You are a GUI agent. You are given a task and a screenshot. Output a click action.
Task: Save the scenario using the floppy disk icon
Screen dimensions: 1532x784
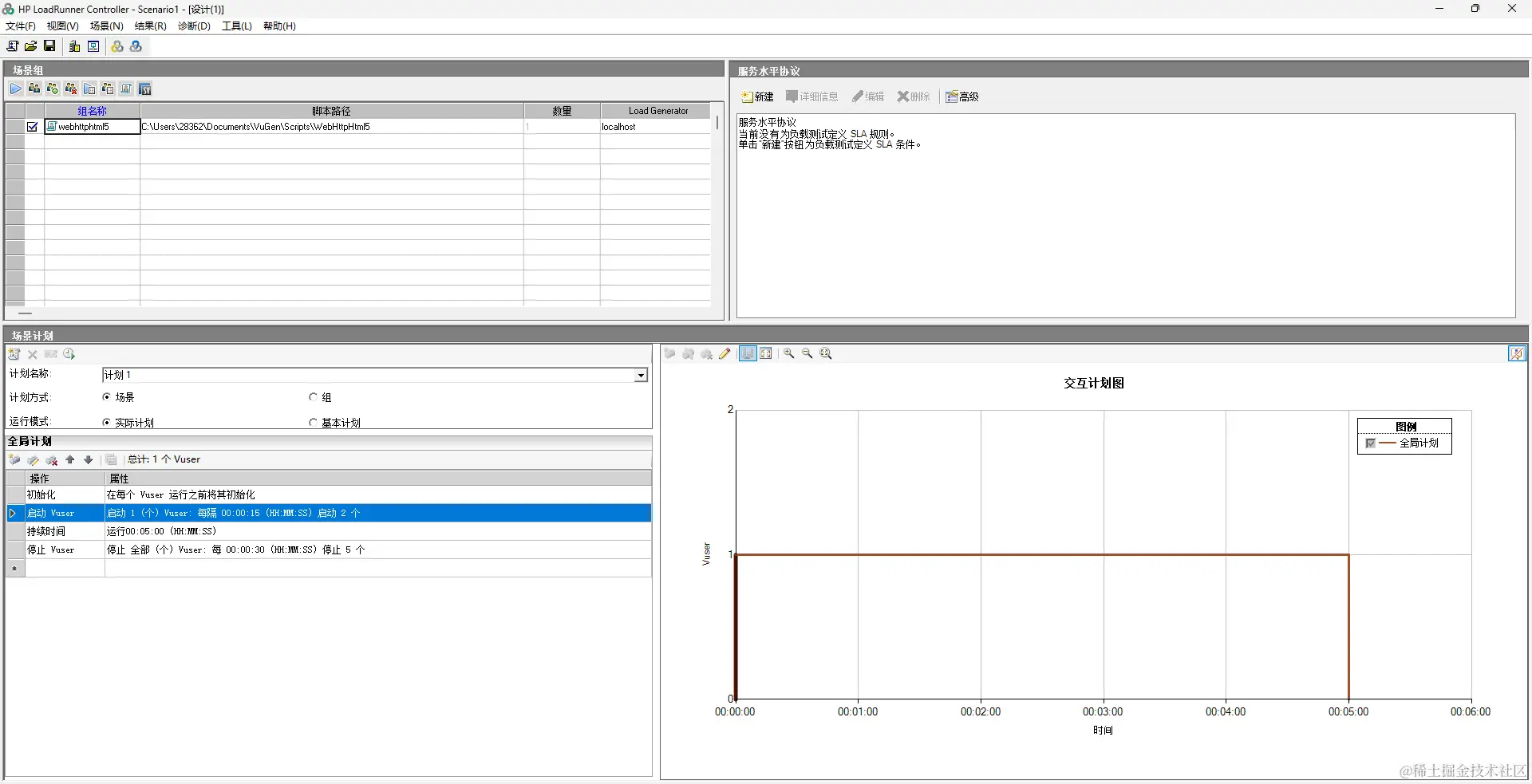(49, 46)
